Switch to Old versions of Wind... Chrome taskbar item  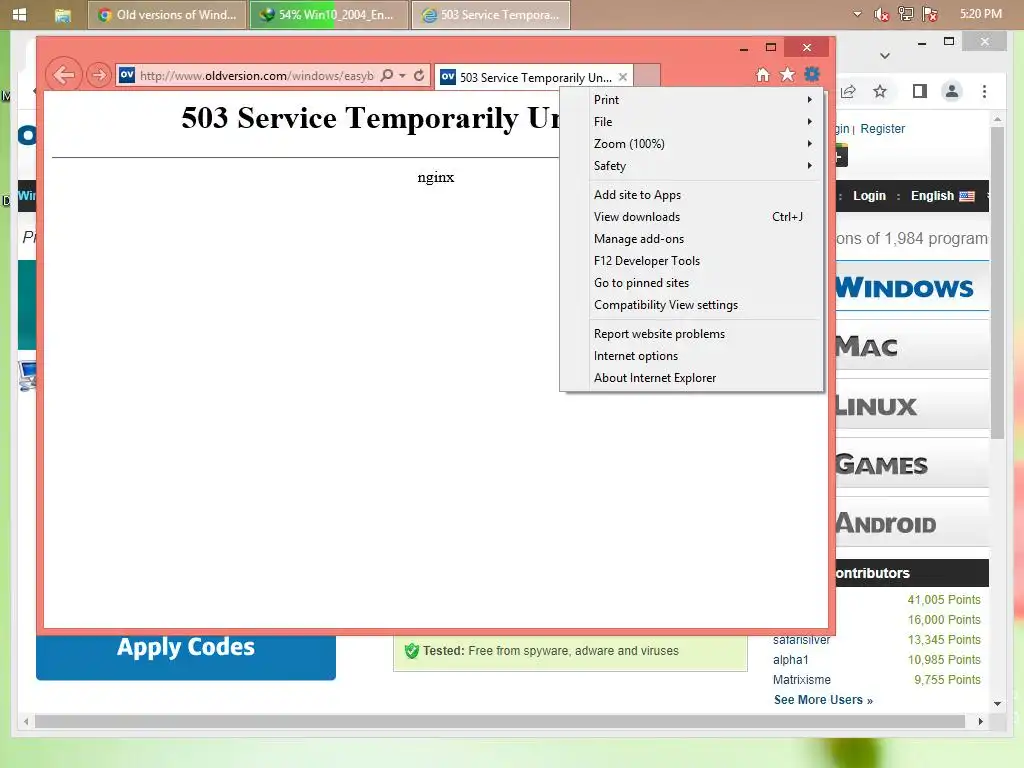(167, 14)
